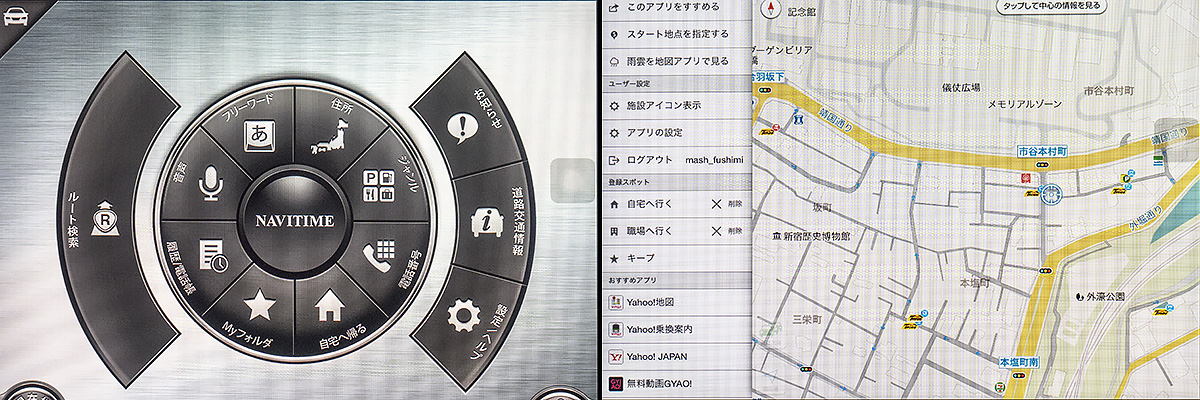
Task: Tap the map center crosshair marker
Action: (x=1050, y=194)
